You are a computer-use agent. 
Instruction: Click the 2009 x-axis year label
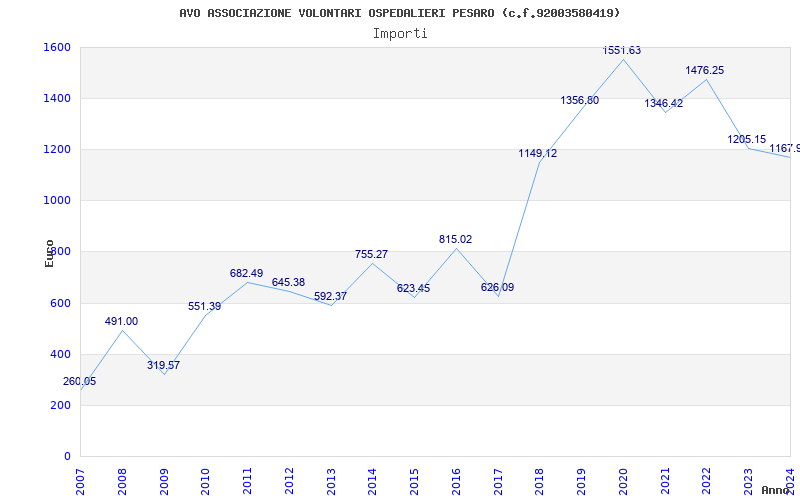point(164,482)
